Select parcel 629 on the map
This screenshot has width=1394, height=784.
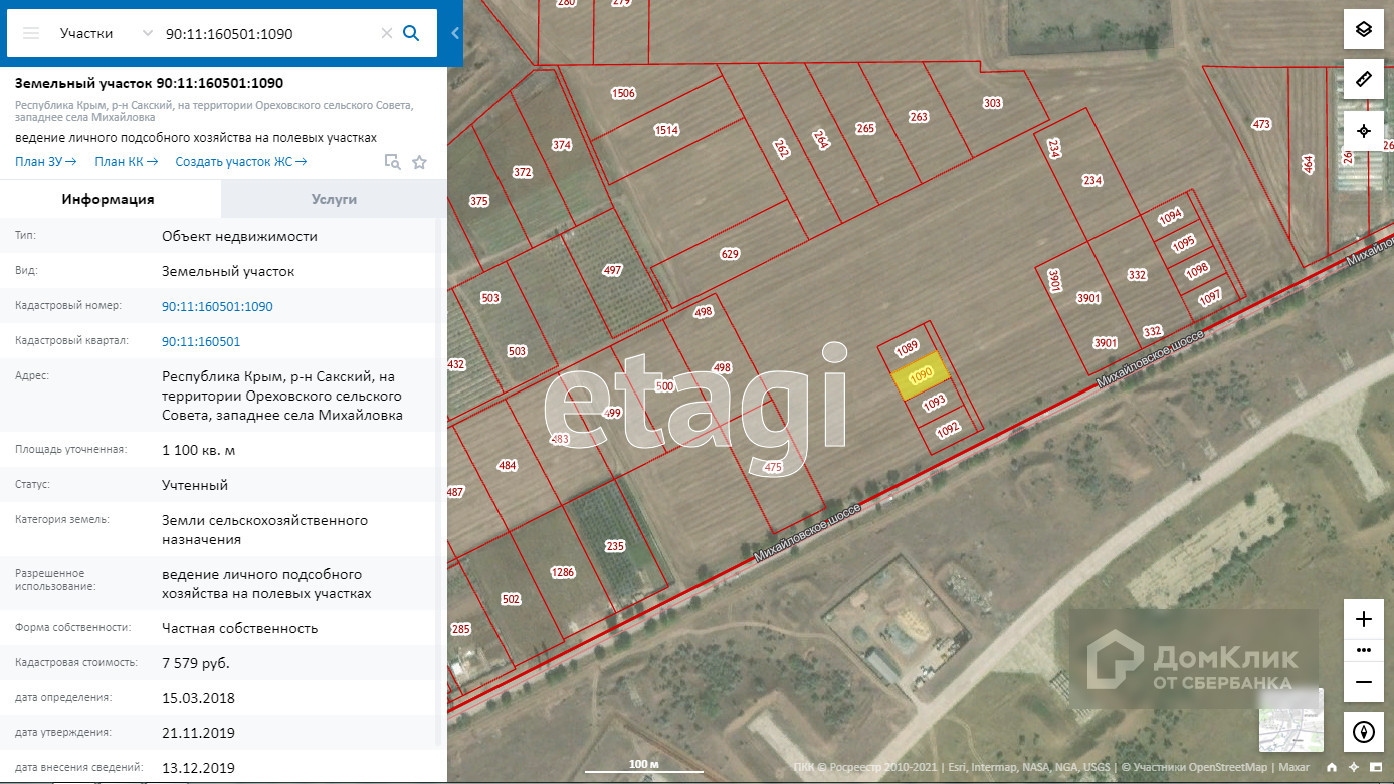[x=730, y=254]
